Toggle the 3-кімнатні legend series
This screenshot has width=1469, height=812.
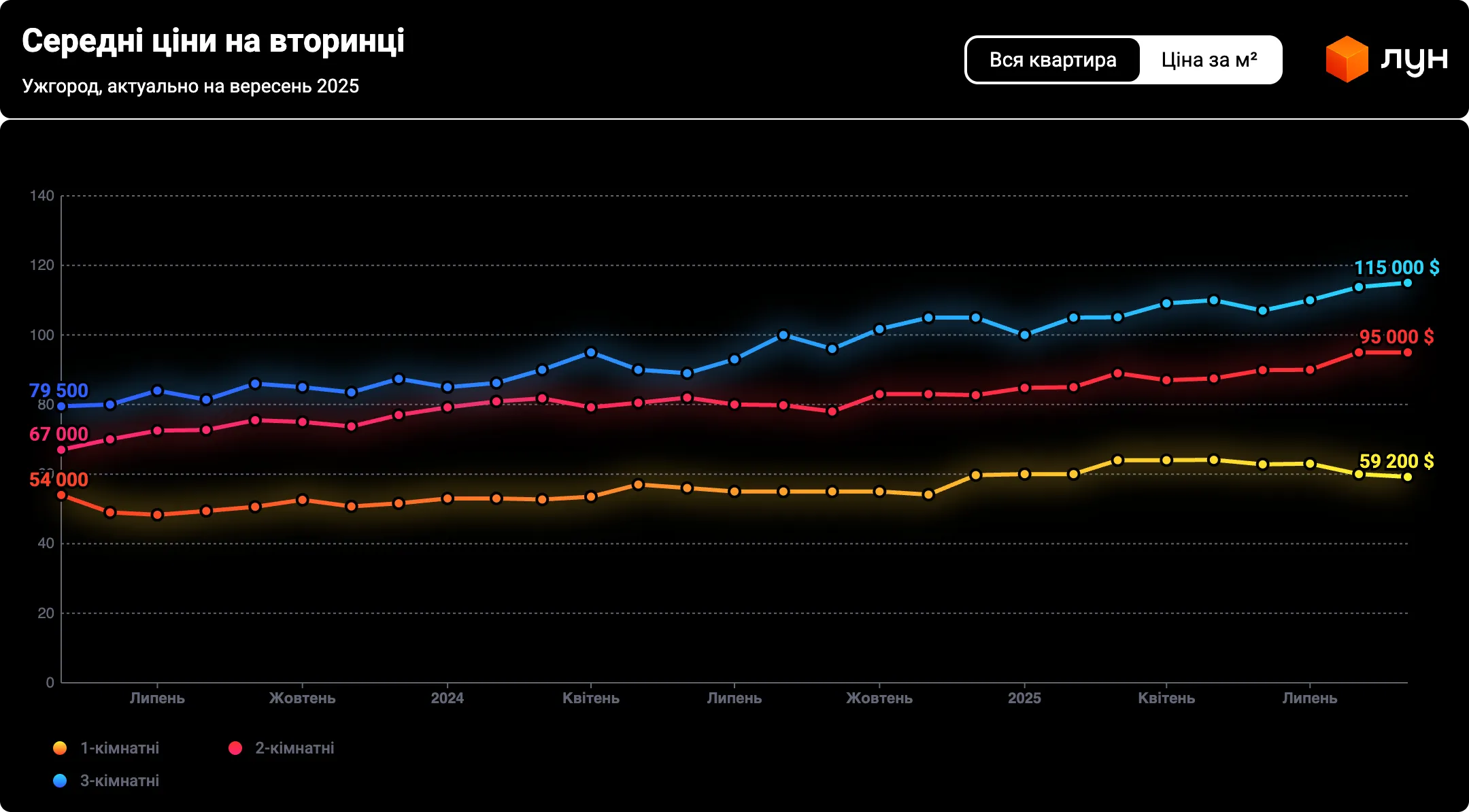[x=120, y=781]
